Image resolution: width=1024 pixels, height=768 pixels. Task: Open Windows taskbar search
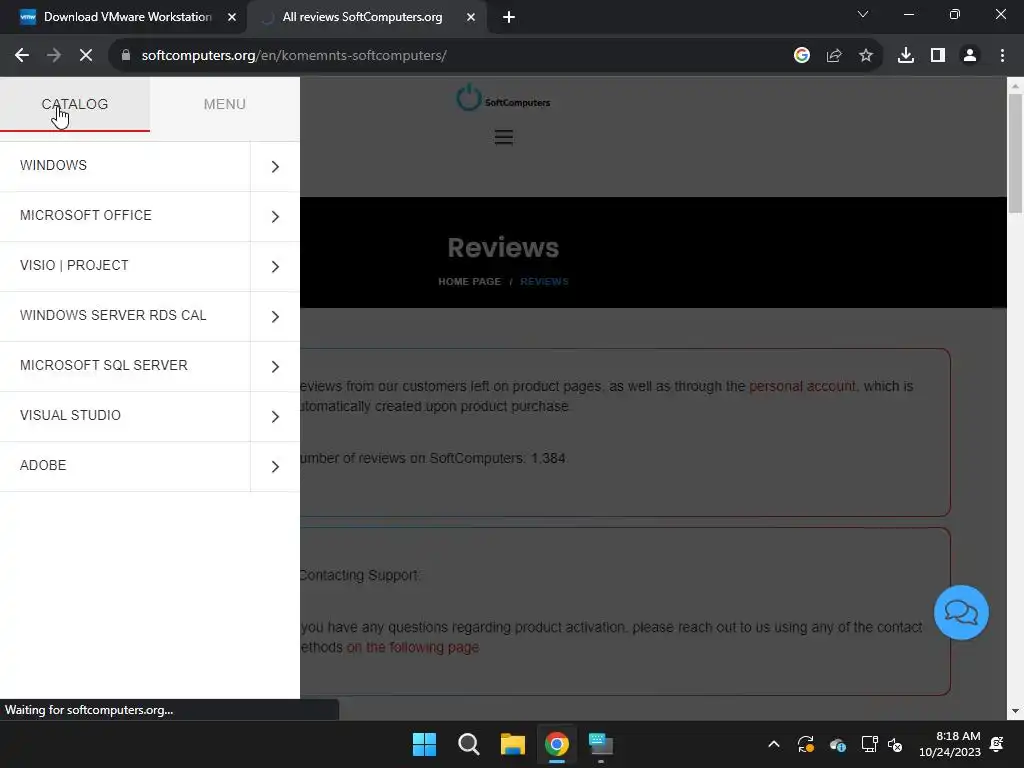469,744
